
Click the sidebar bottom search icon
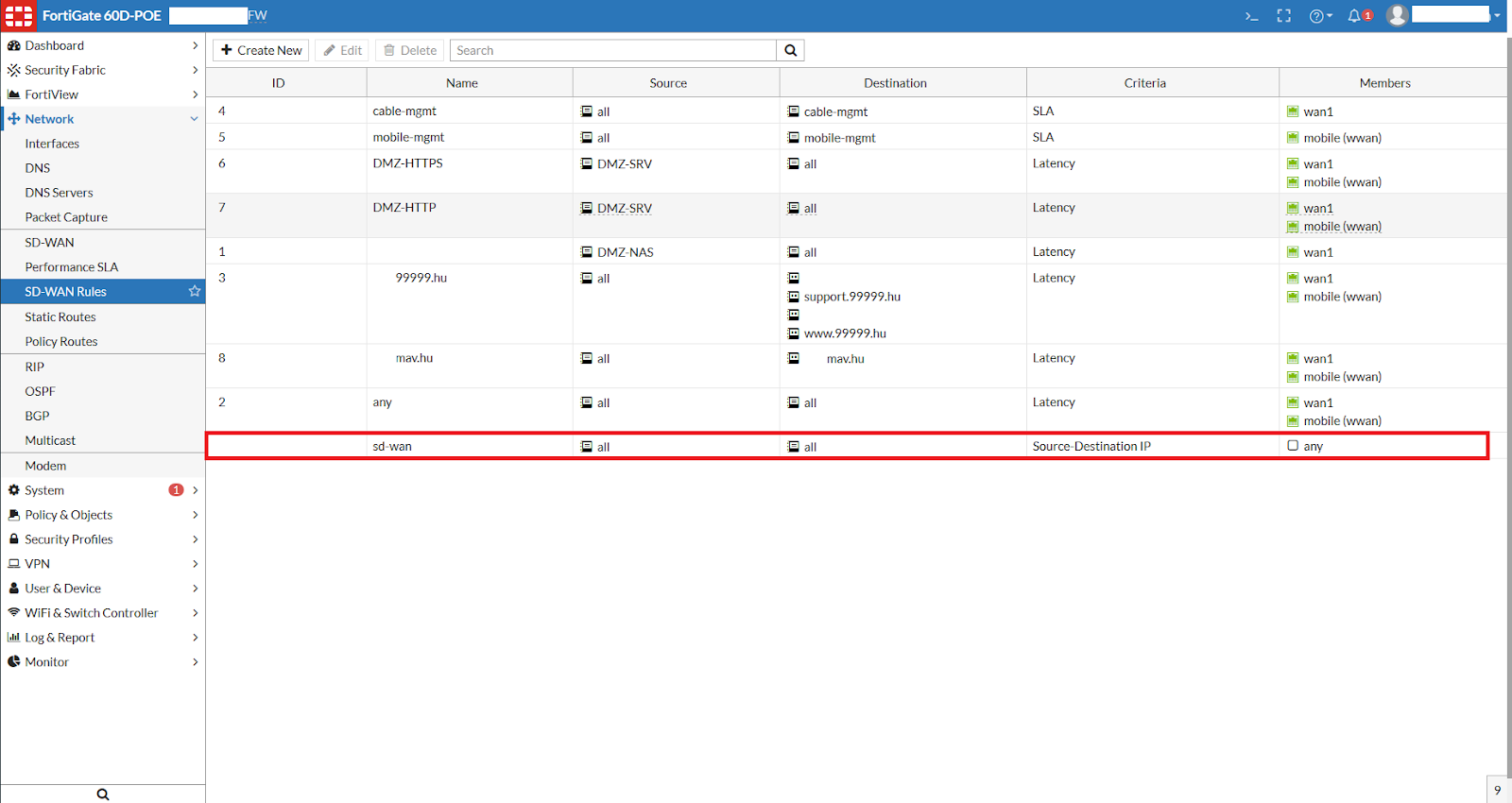[103, 794]
